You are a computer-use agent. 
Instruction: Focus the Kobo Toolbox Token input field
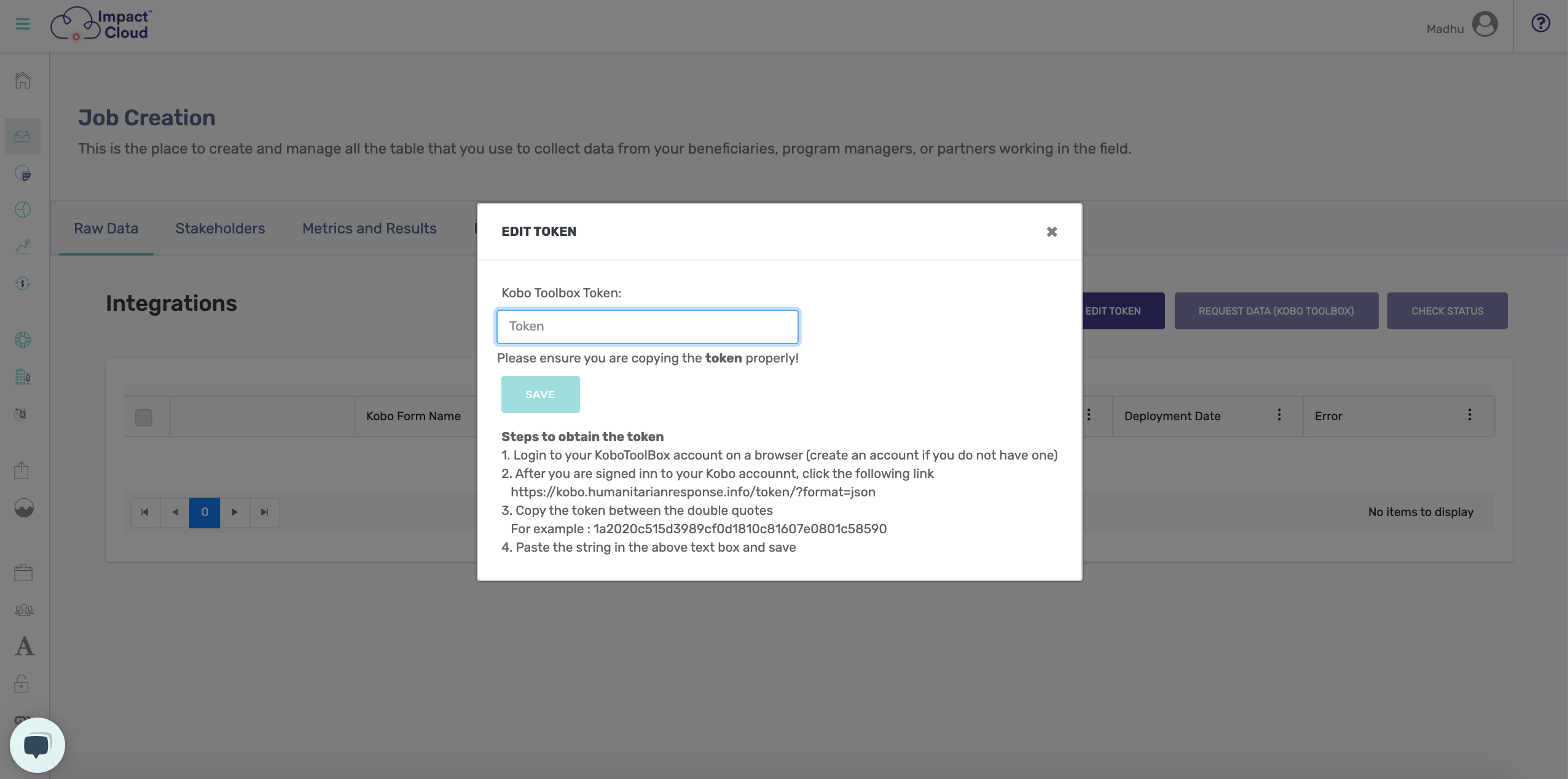pyautogui.click(x=647, y=326)
